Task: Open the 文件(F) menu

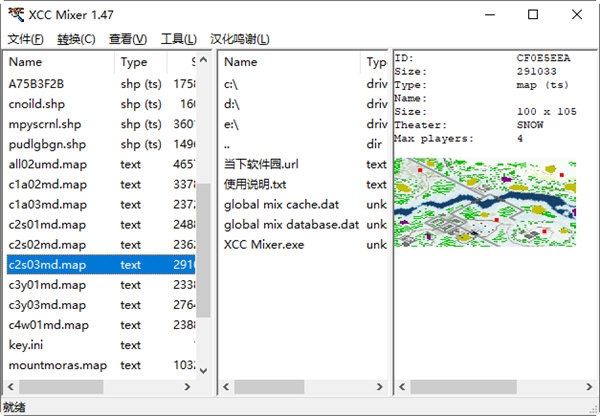Action: tap(25, 39)
